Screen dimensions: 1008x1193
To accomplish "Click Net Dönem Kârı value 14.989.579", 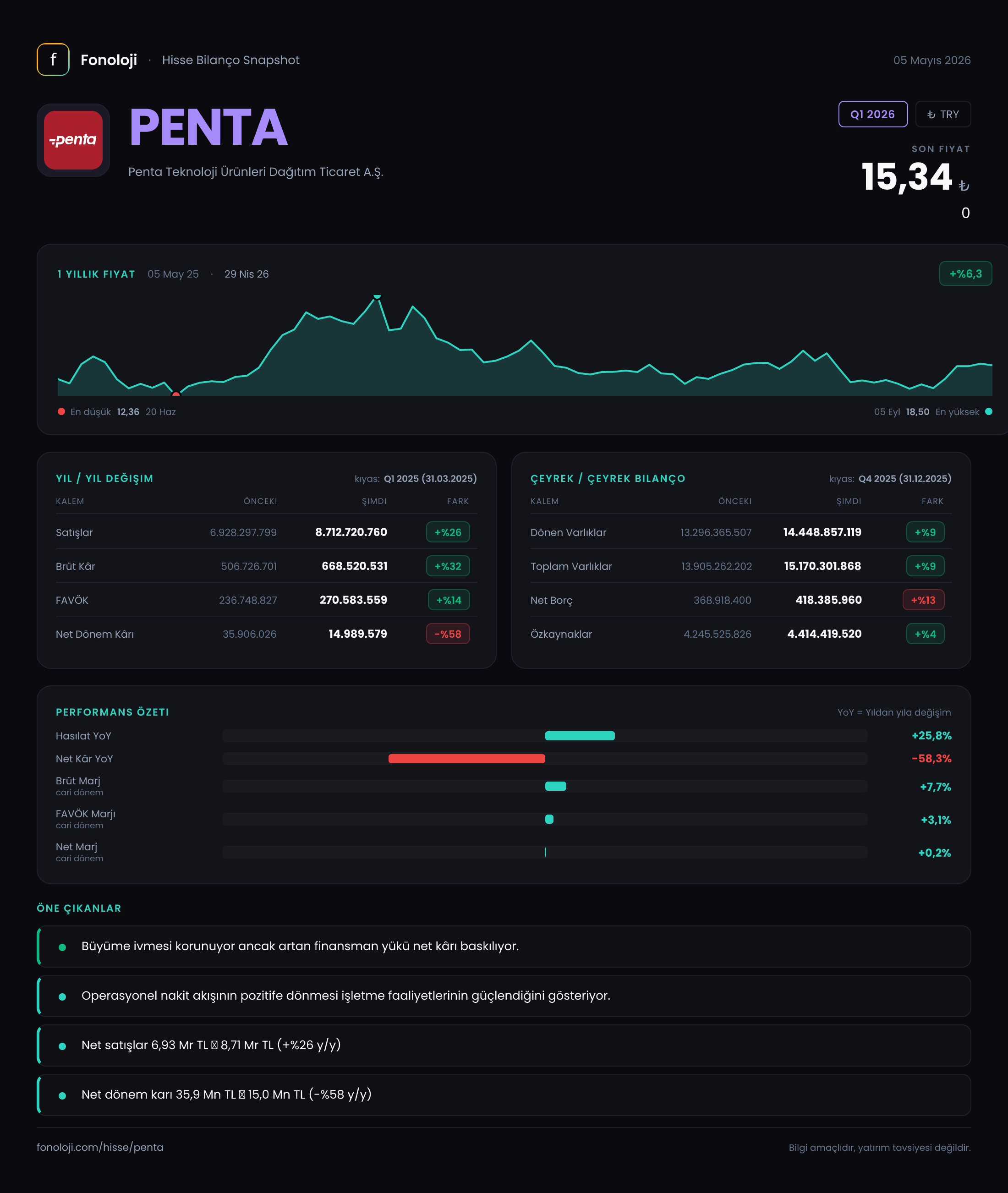I will (358, 634).
